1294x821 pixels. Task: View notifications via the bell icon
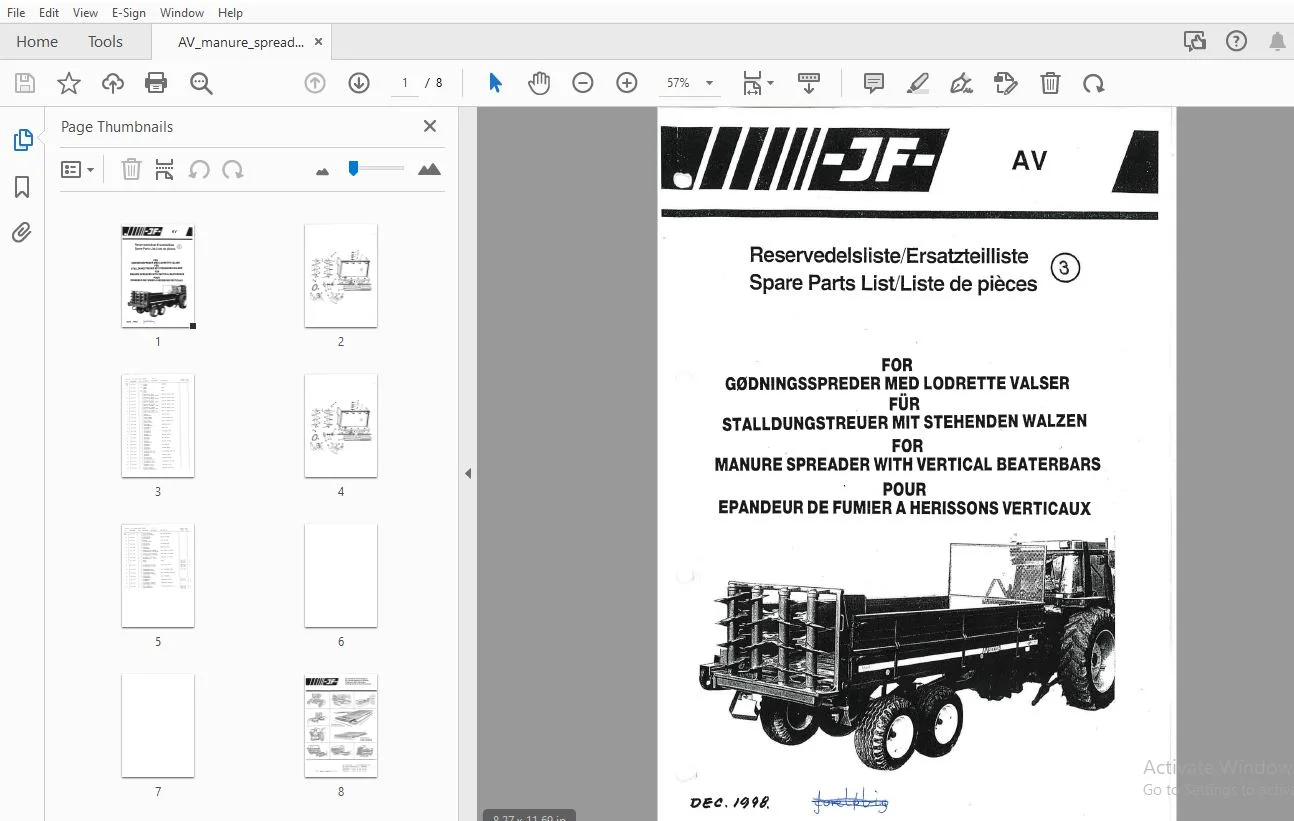coord(1277,41)
